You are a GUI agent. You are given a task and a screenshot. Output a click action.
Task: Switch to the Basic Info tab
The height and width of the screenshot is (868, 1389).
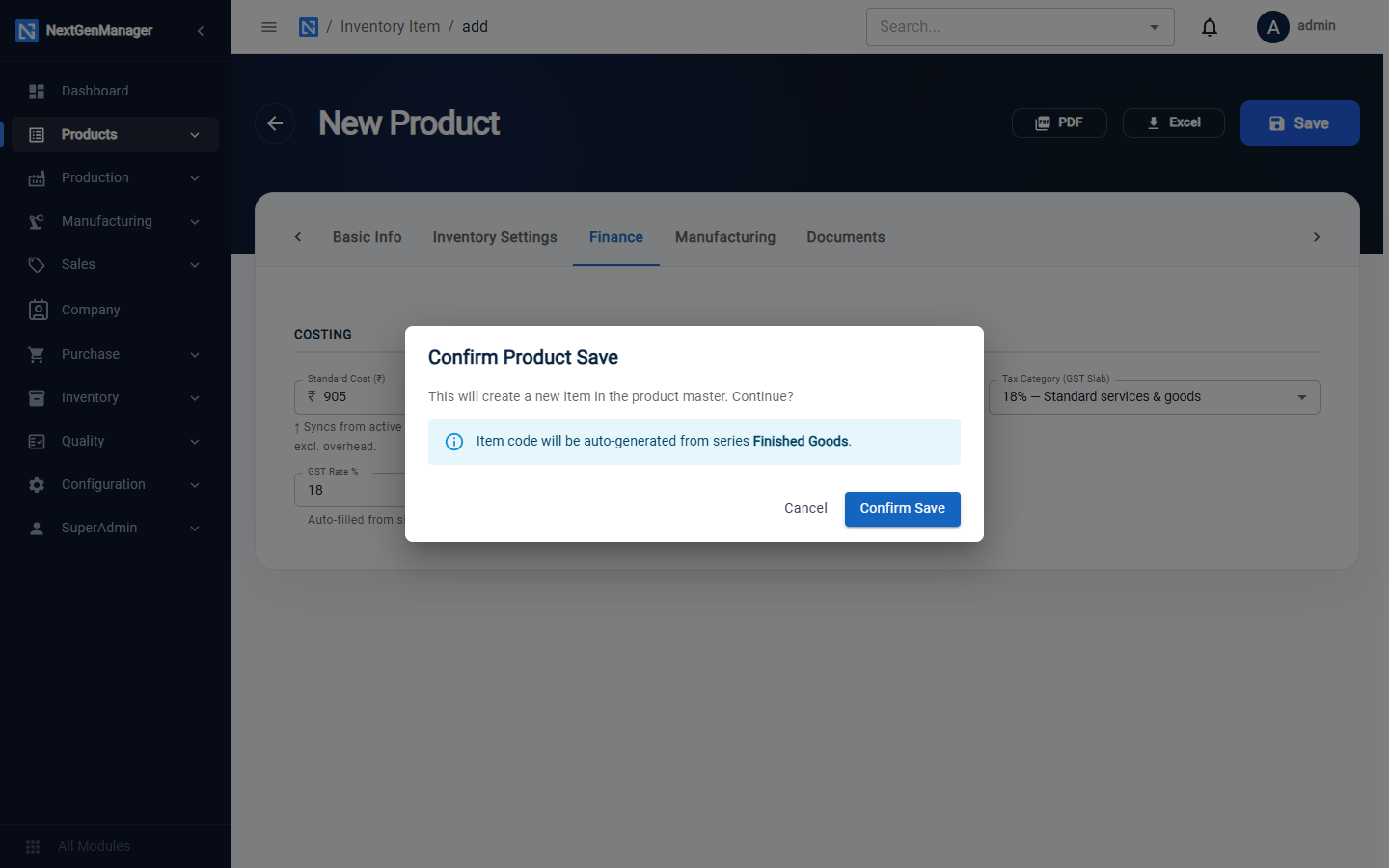[x=368, y=237]
